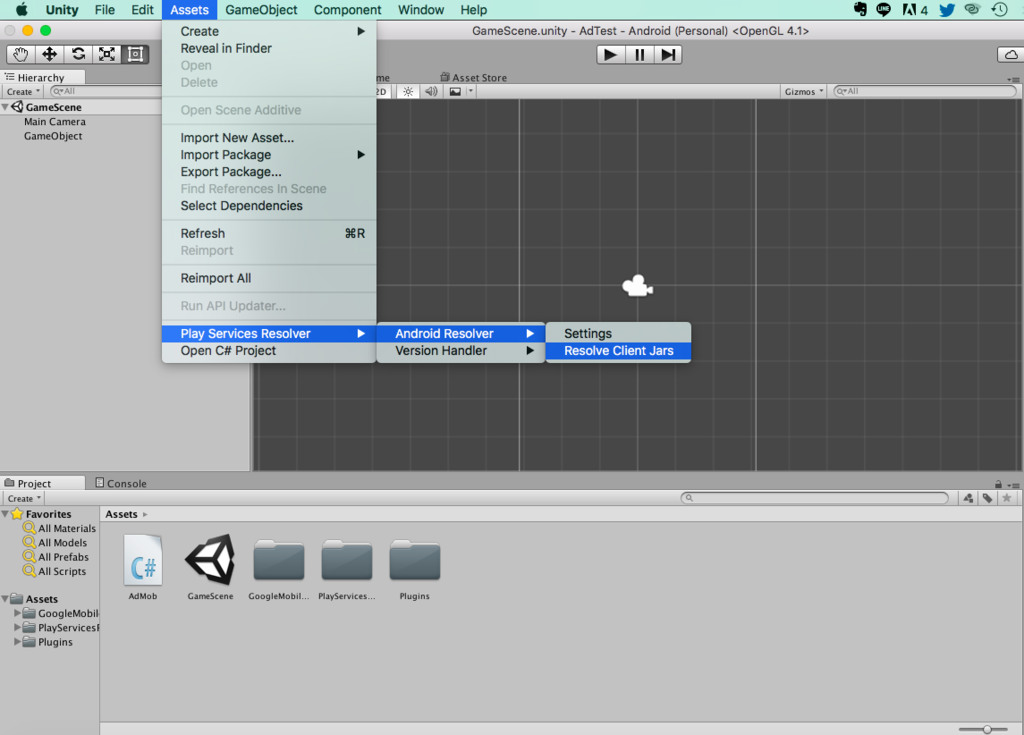Choose Resolve Client Jars
Screen dimensions: 1024x735
[618, 351]
